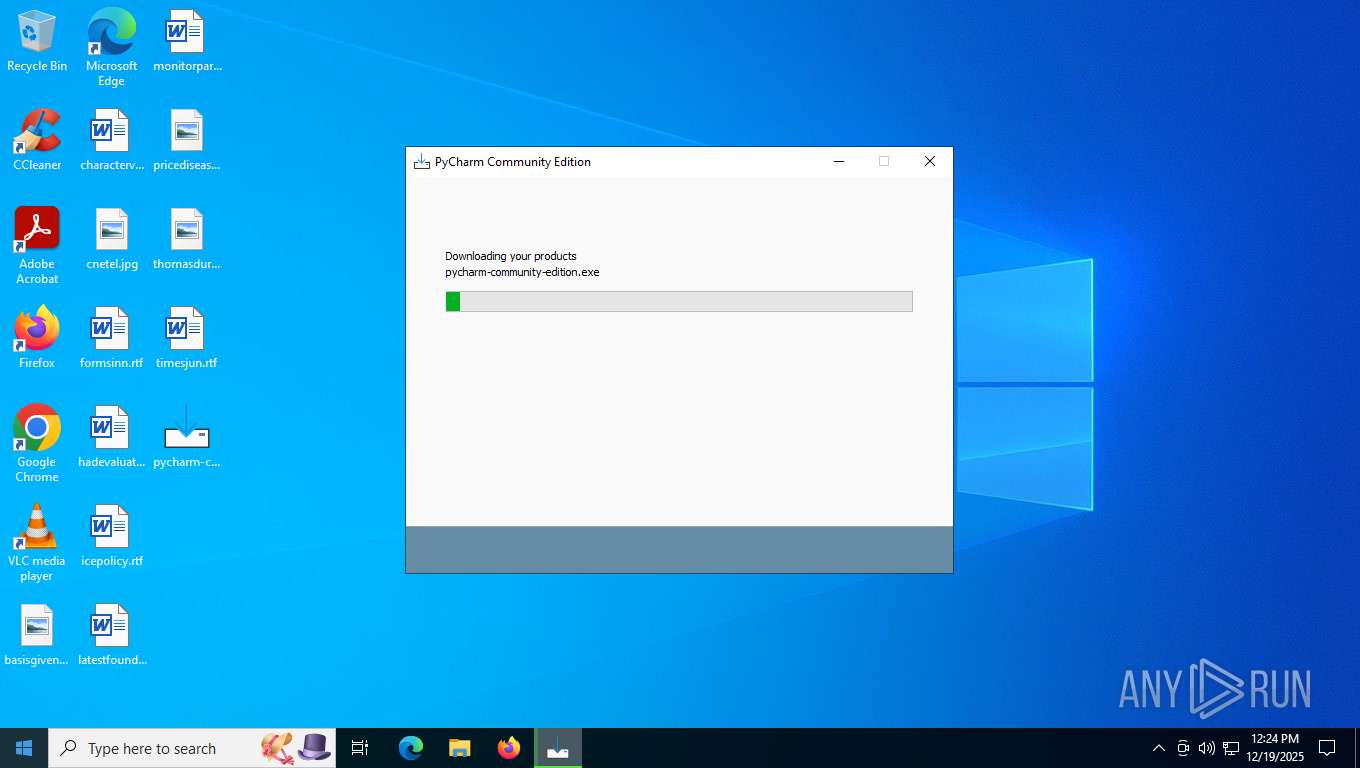Select the formsinn.rtf document

(x=111, y=338)
